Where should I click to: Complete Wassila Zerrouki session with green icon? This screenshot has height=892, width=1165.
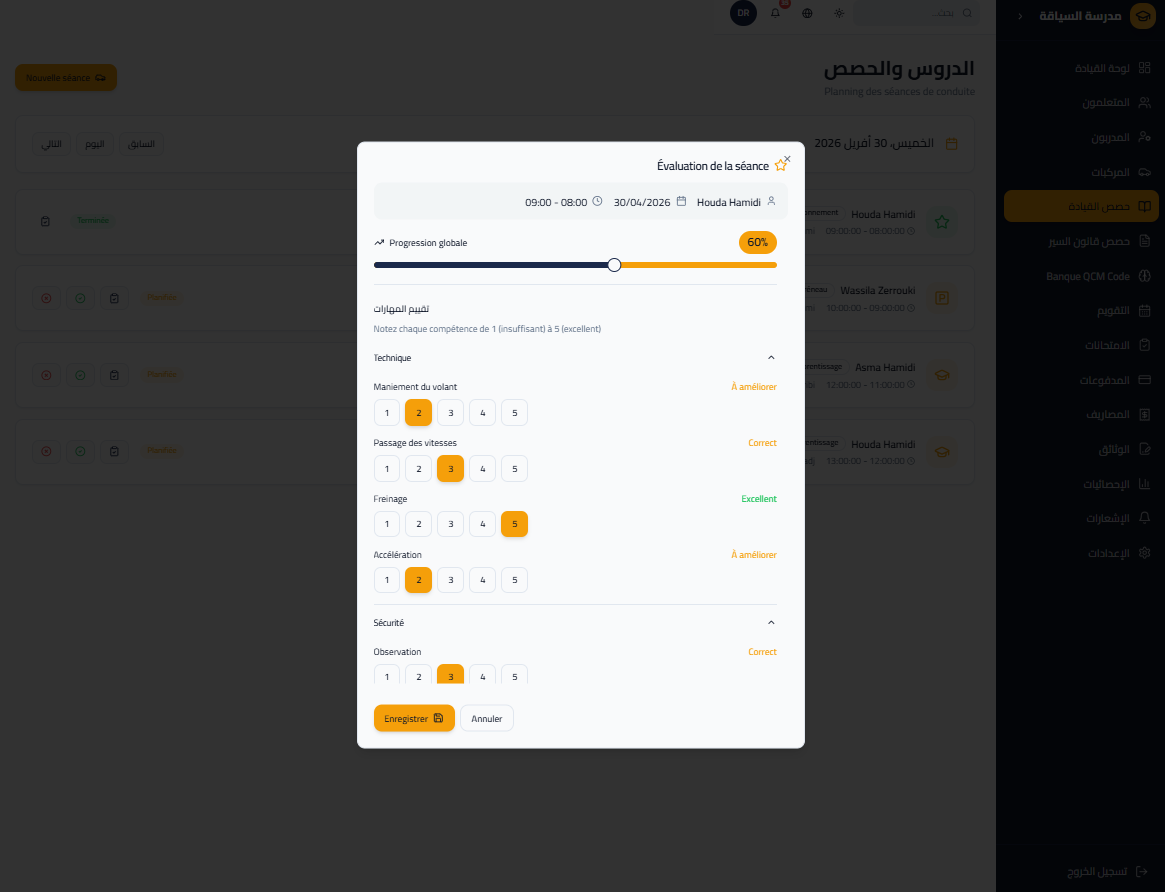tap(80, 298)
